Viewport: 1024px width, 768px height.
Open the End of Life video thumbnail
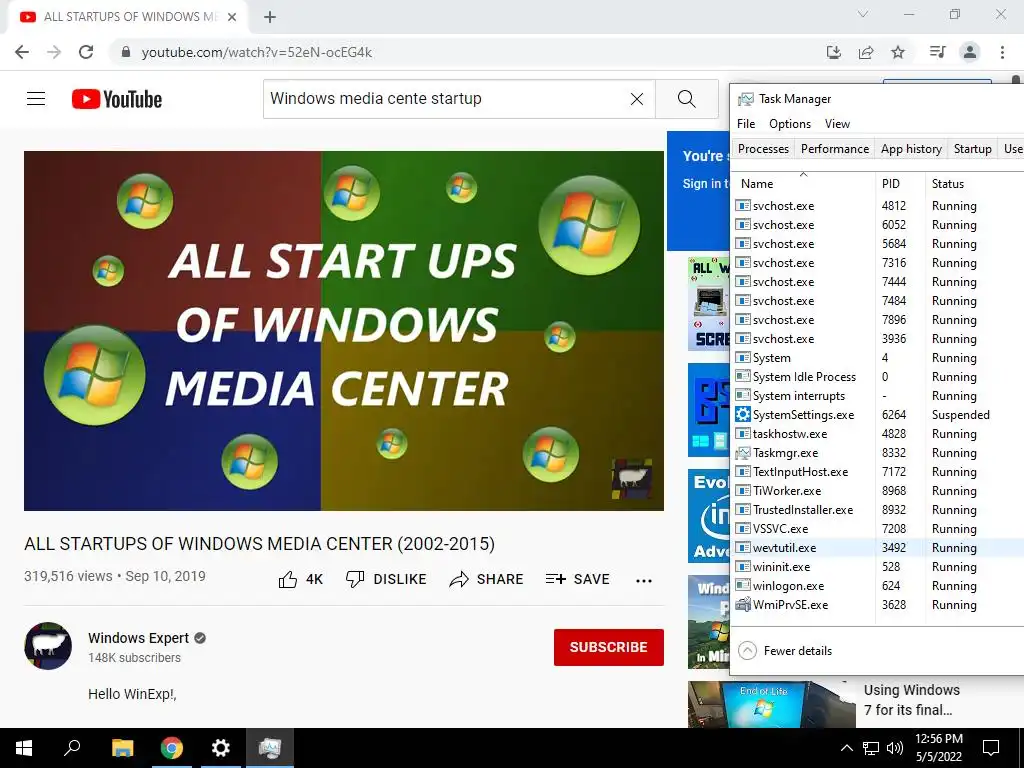[771, 705]
